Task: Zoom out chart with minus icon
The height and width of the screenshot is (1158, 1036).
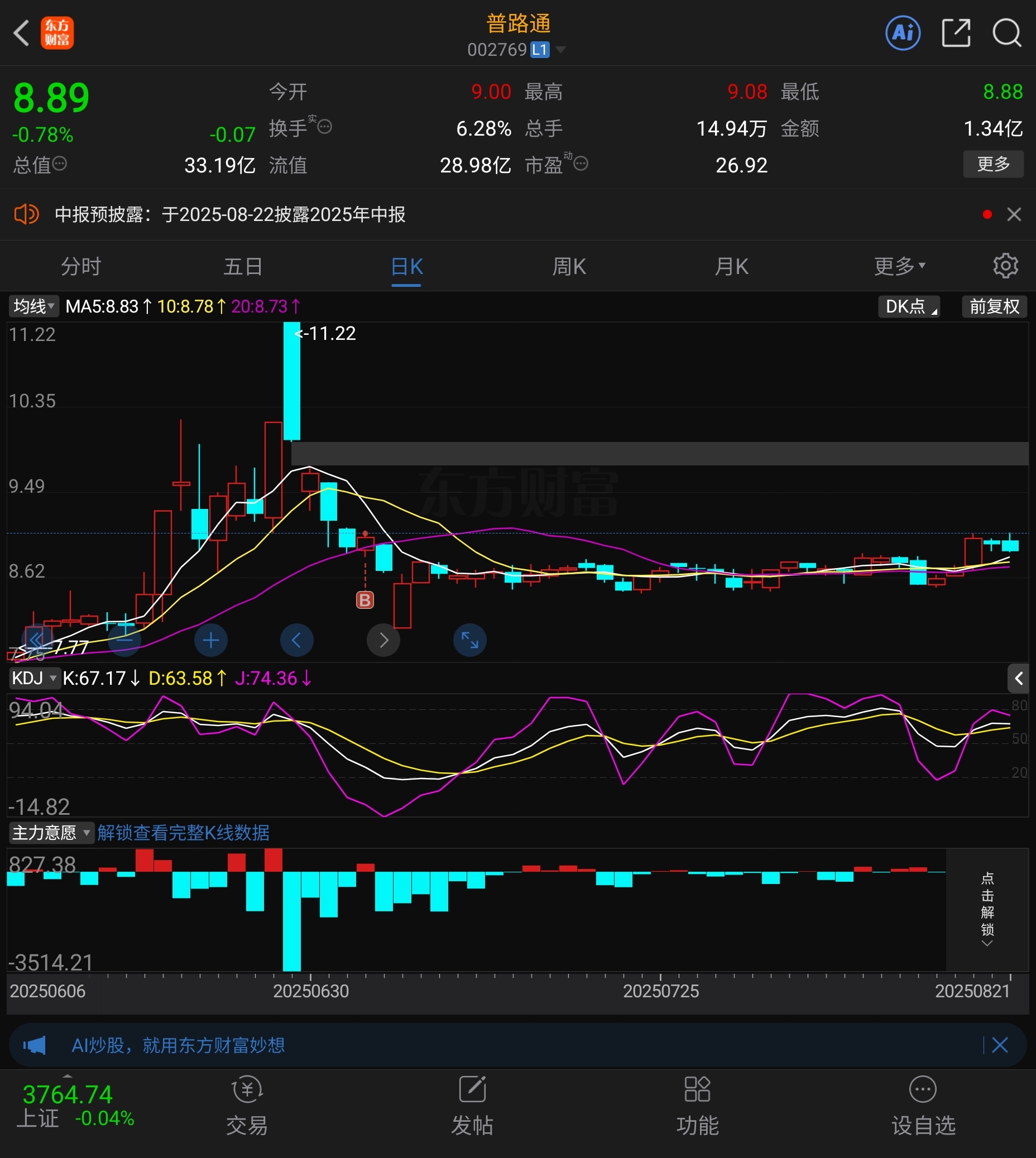Action: point(124,640)
